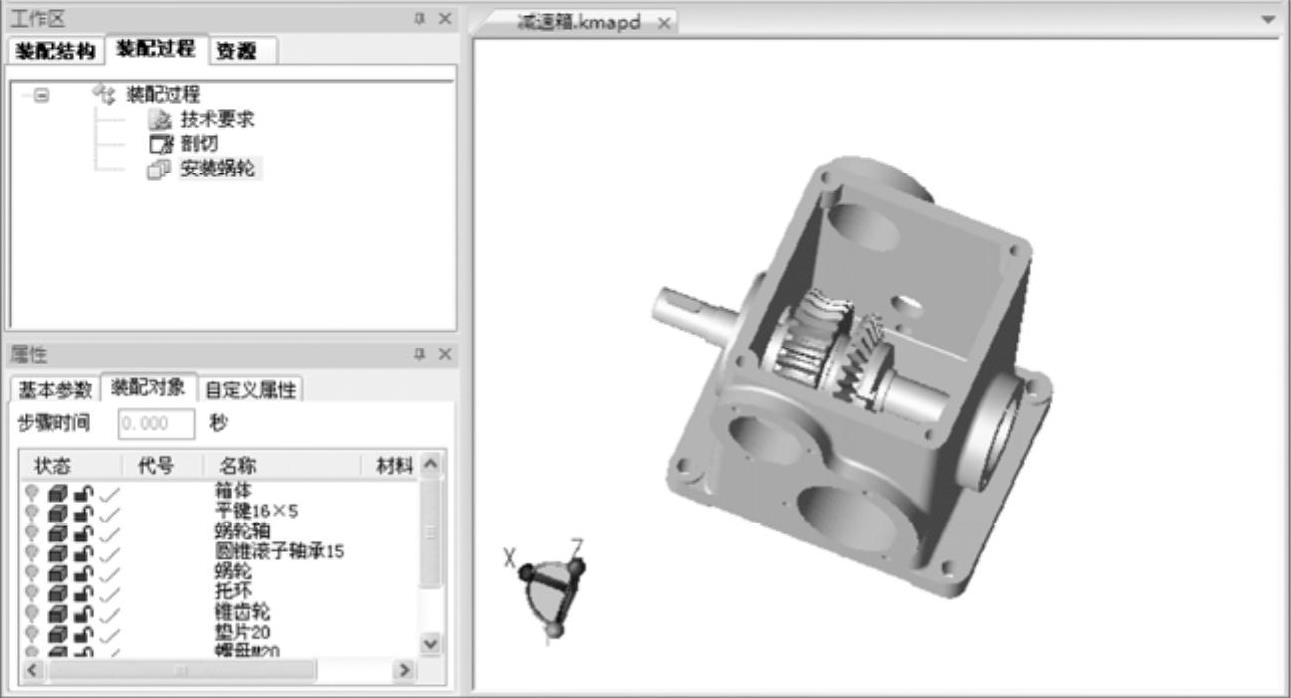Image resolution: width=1291 pixels, height=698 pixels.
Task: Close the 减速箱.kmapd document tab
Action: click(663, 22)
